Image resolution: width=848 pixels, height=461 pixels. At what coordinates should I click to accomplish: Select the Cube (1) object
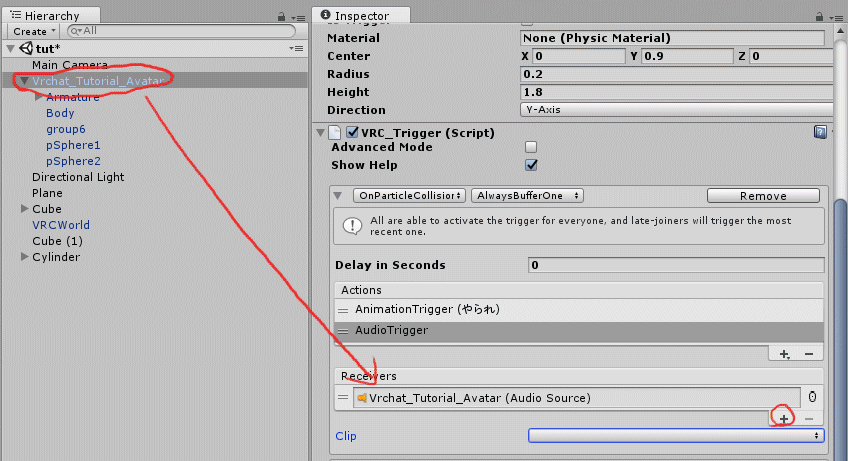[57, 241]
